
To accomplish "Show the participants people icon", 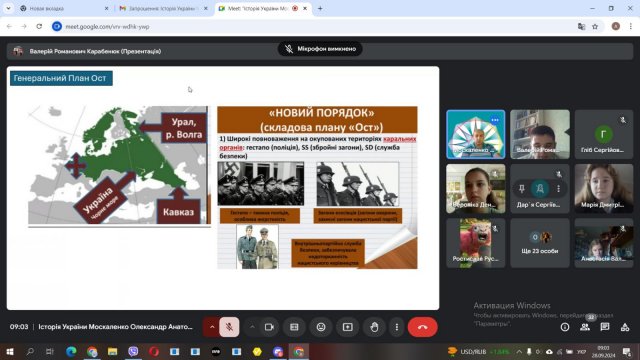I will click(585, 327).
